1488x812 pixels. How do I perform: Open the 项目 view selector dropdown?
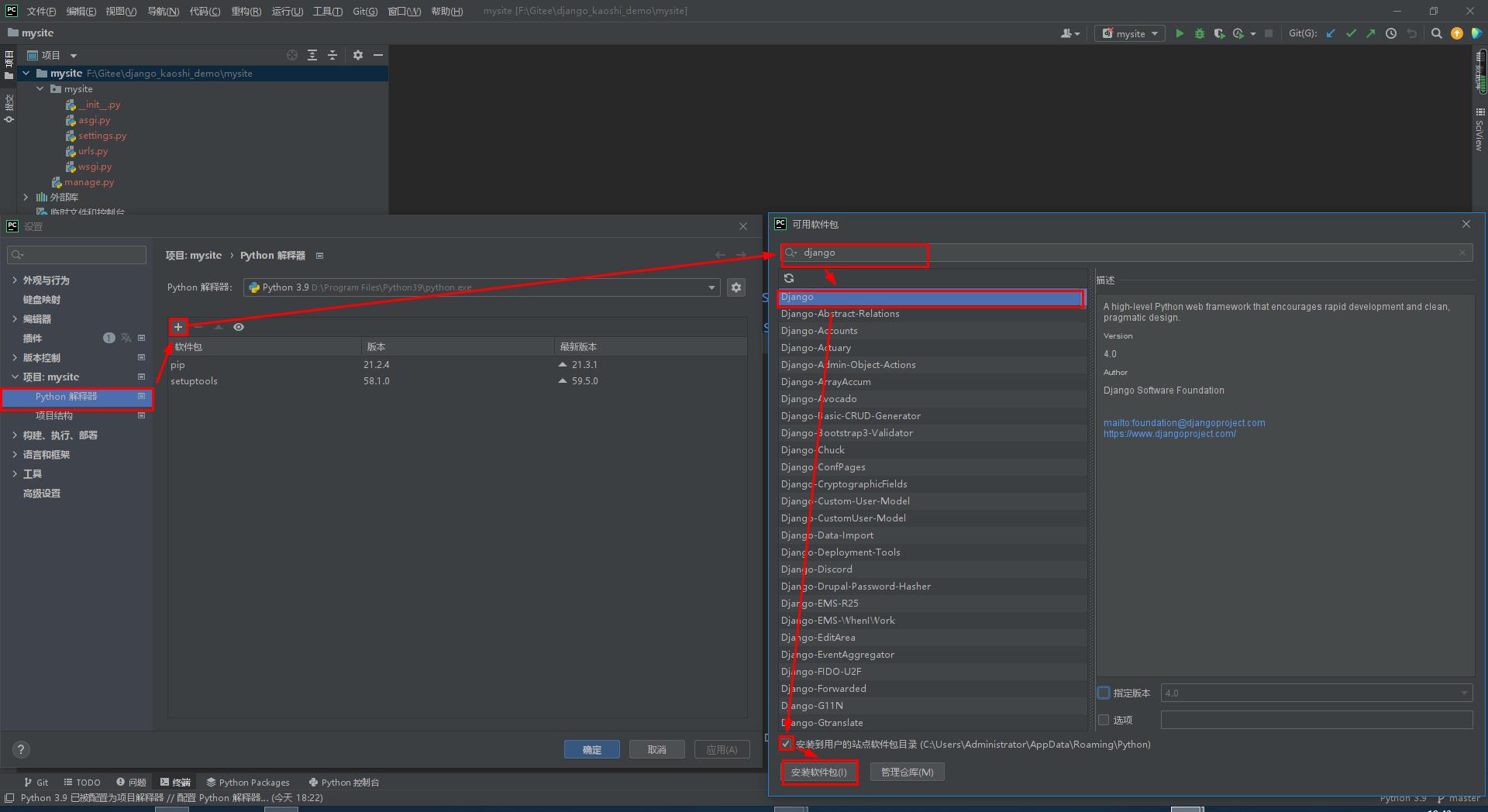53,55
